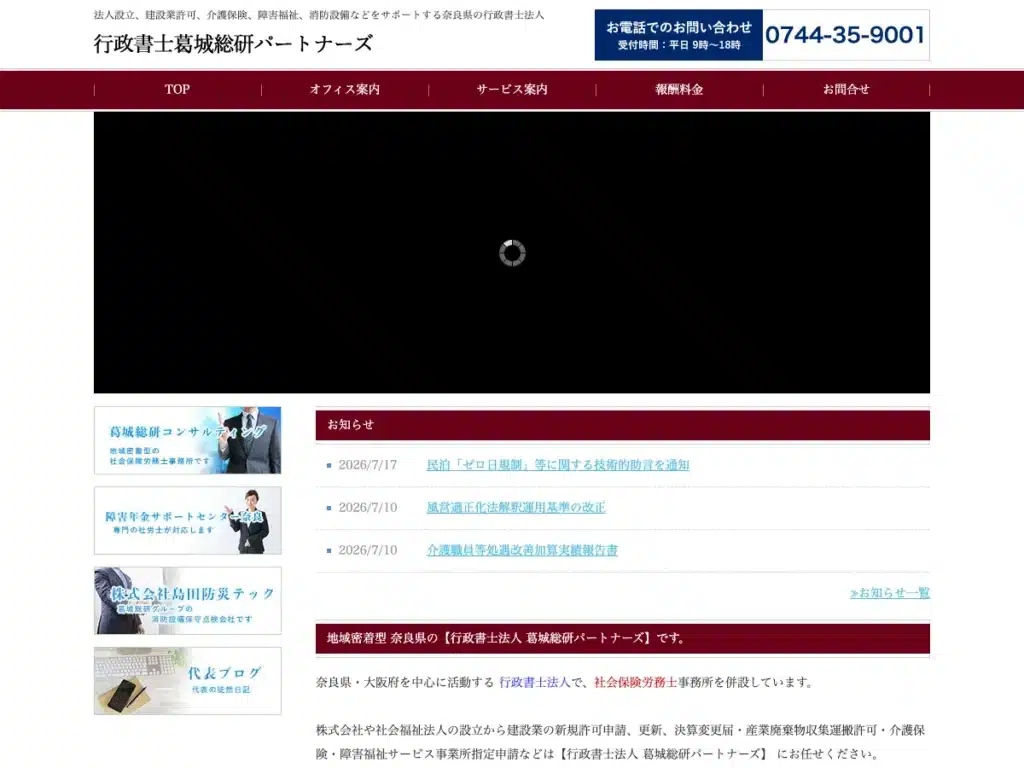Click the date 2026/7/17 in the news list

pos(368,465)
